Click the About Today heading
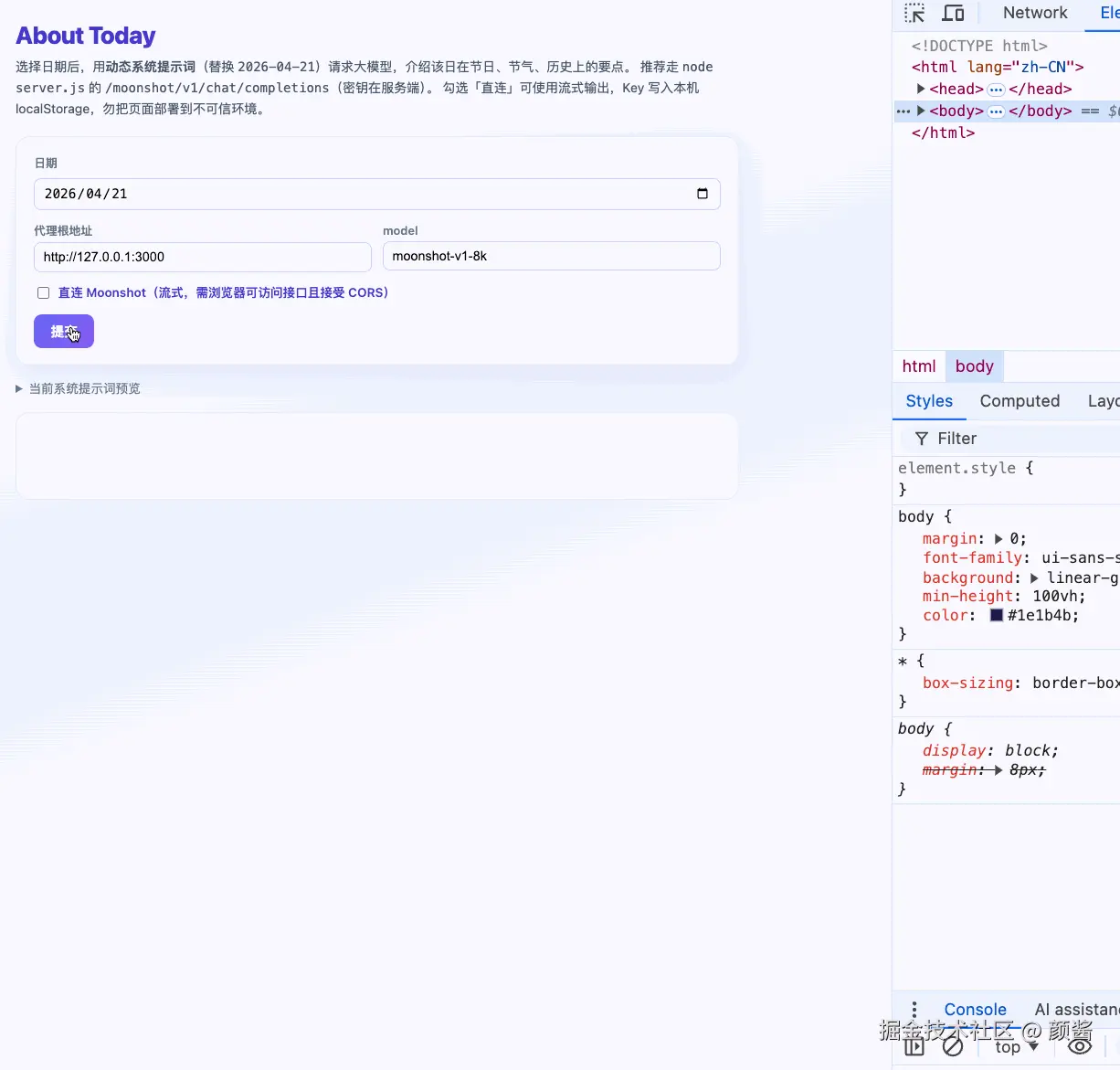 point(86,36)
